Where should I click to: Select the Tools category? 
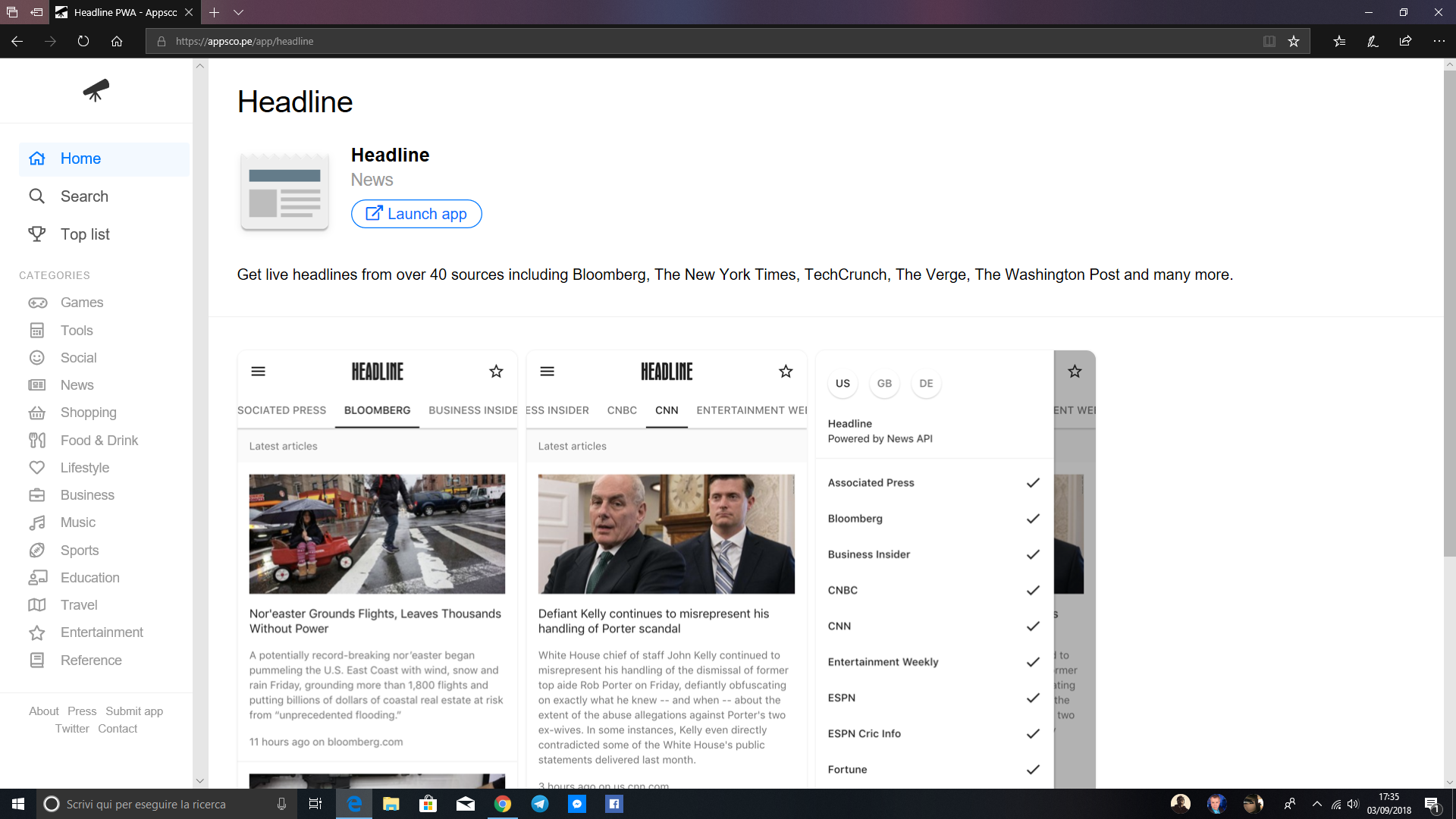76,331
